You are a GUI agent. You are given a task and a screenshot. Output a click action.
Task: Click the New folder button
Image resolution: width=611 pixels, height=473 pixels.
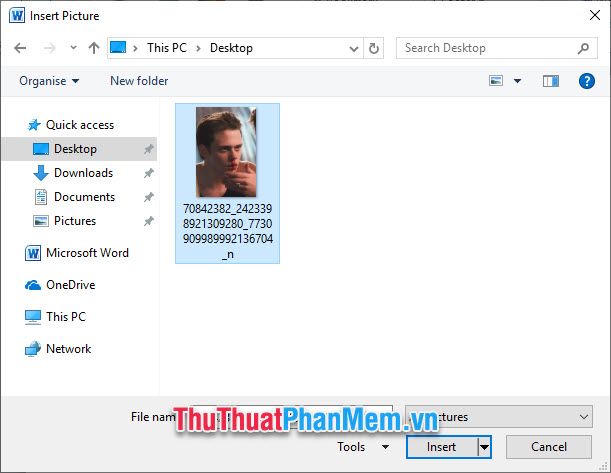[x=139, y=81]
